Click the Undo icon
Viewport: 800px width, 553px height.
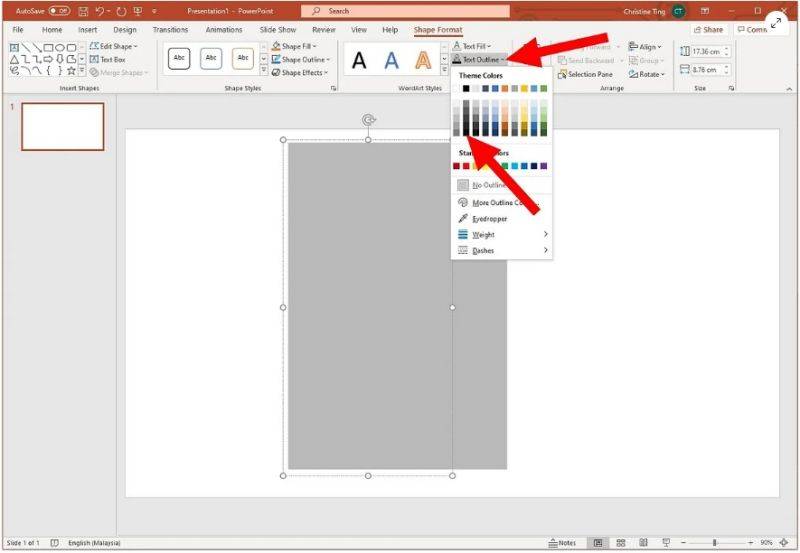tap(100, 11)
